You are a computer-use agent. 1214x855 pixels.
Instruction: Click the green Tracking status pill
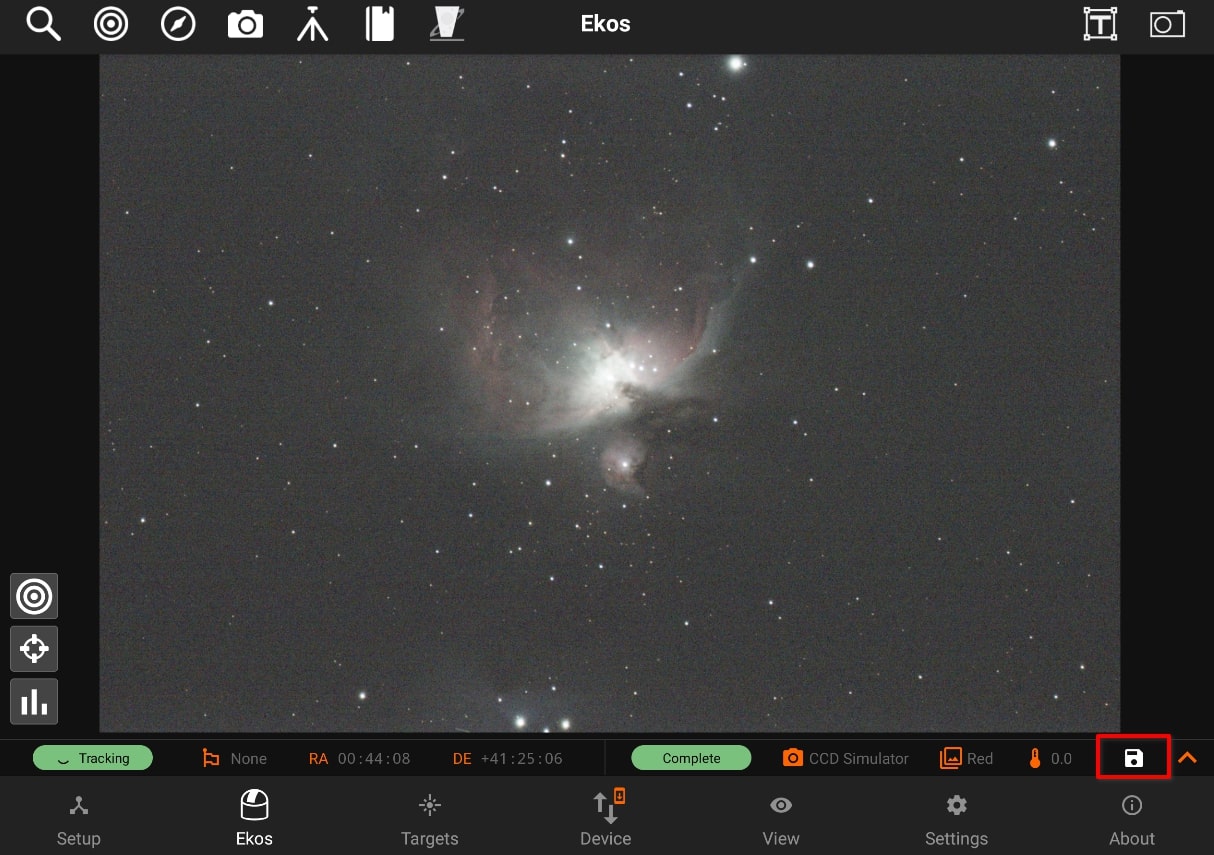(93, 758)
